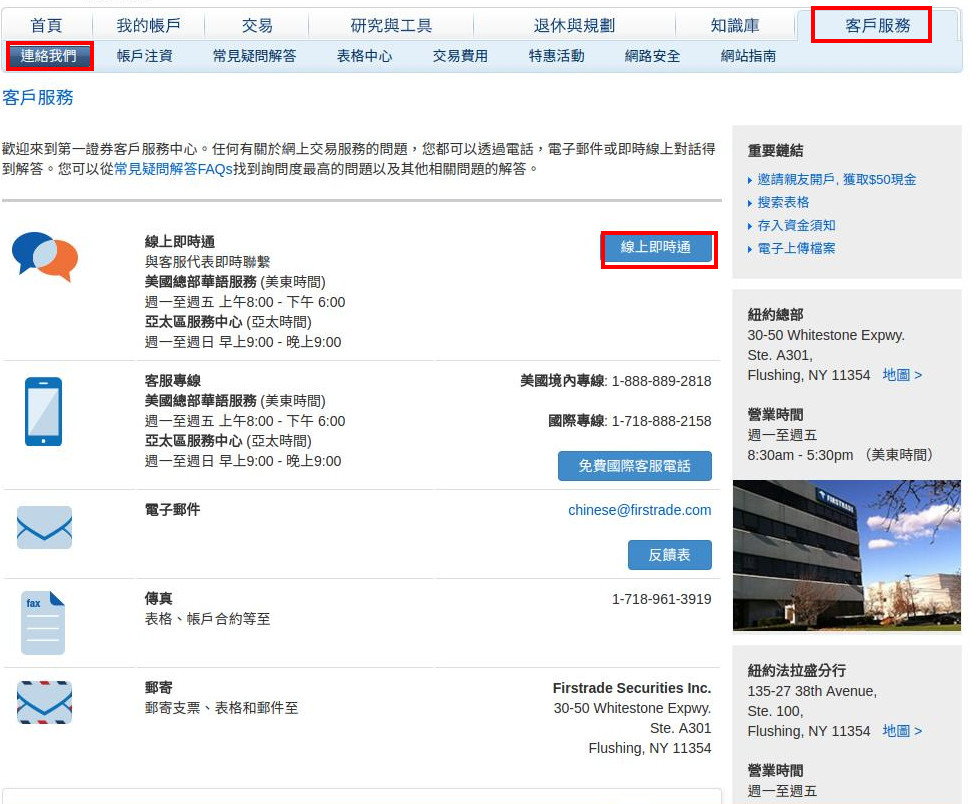
Task: Select the international number 1-718-888-2158
Action: click(x=661, y=421)
